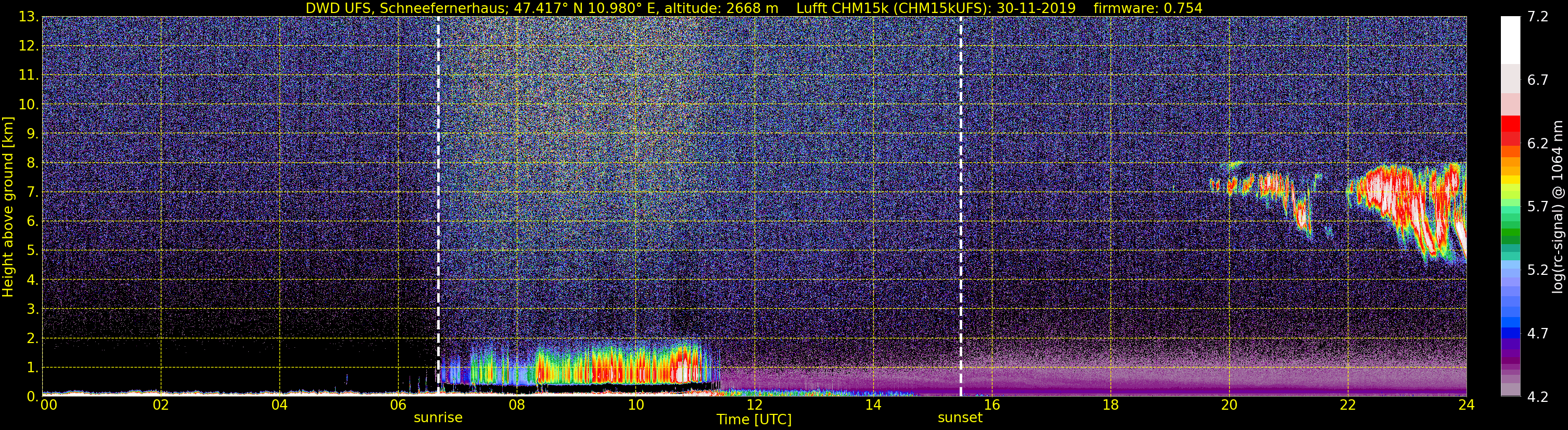Image resolution: width=1568 pixels, height=430 pixels.
Task: Click the colorbar value '4.2'
Action: click(1538, 397)
